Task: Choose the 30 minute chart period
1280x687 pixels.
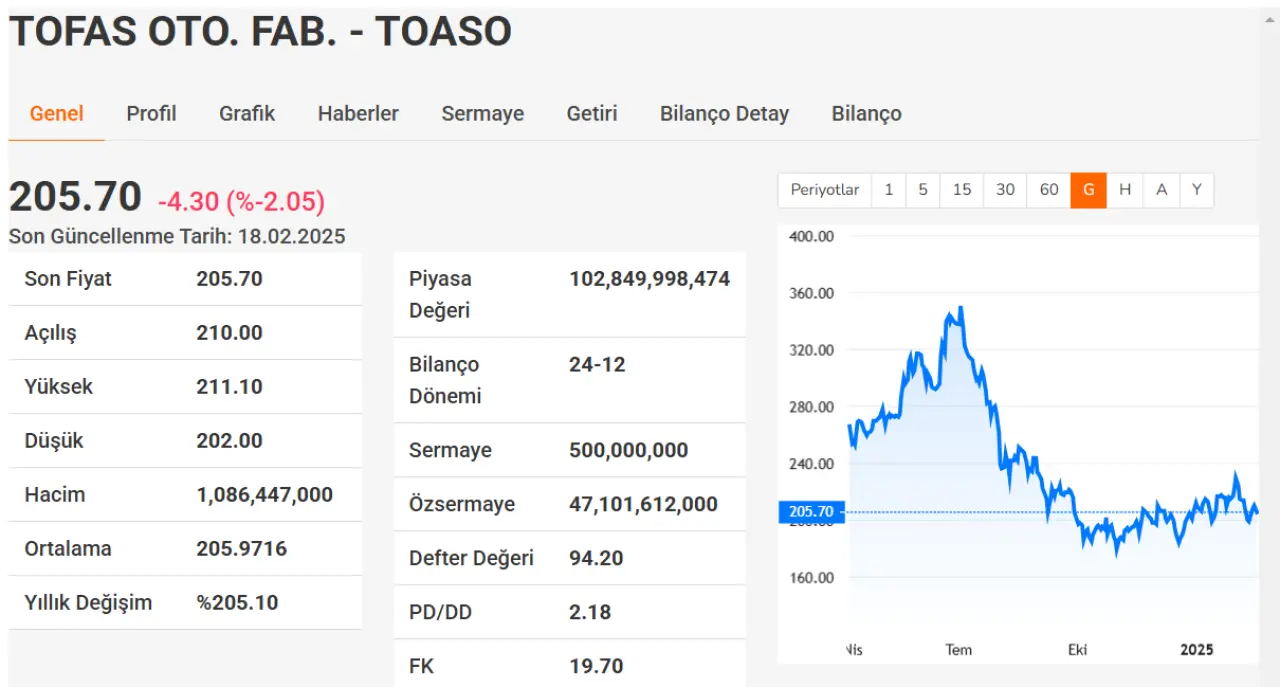Action: pos(1005,190)
